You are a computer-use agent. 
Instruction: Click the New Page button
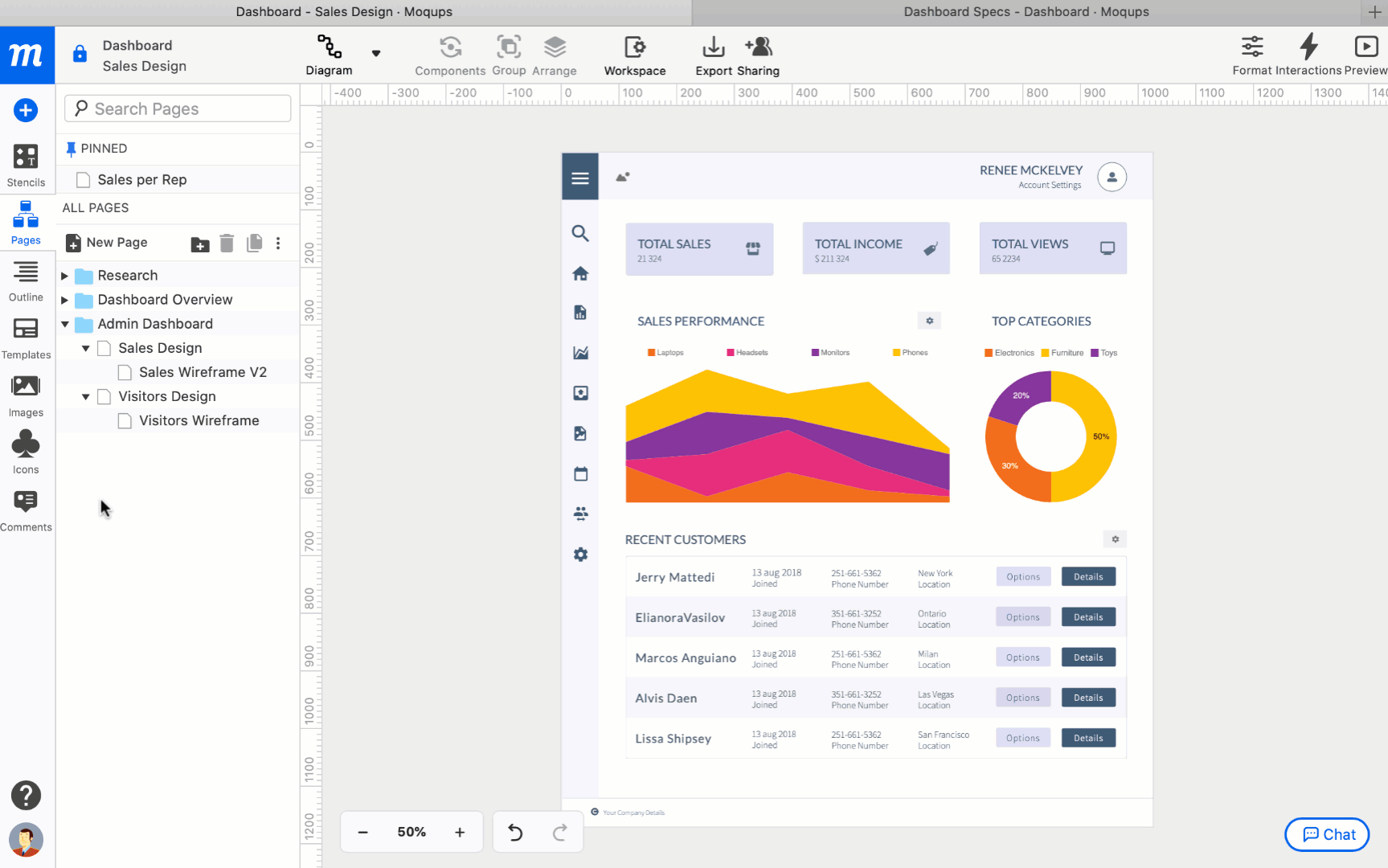pos(107,243)
